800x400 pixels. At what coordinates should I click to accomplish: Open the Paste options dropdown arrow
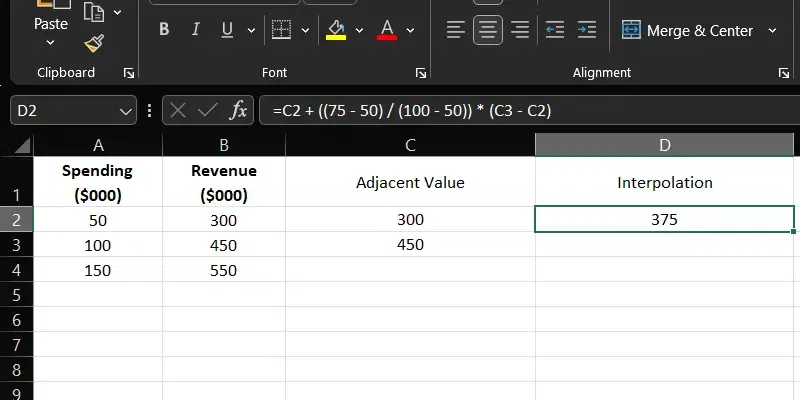tap(51, 43)
